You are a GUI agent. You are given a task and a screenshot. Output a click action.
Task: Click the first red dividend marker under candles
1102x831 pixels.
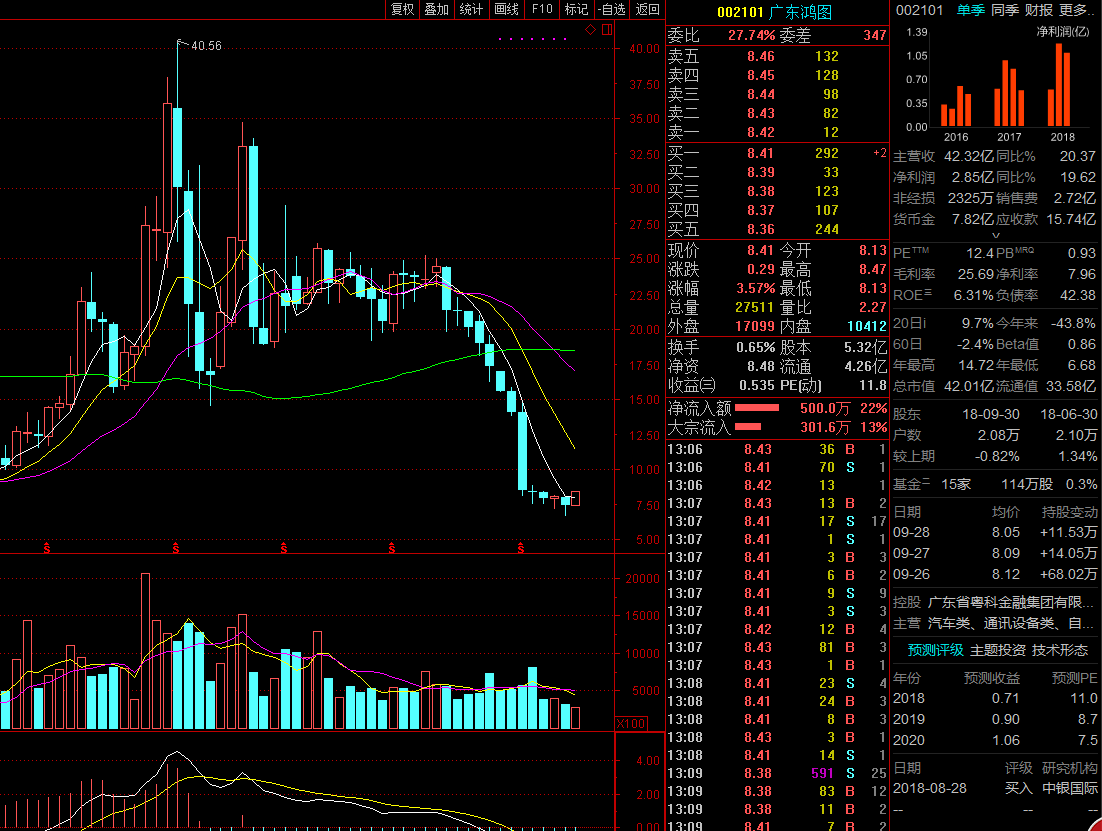pyautogui.click(x=47, y=548)
